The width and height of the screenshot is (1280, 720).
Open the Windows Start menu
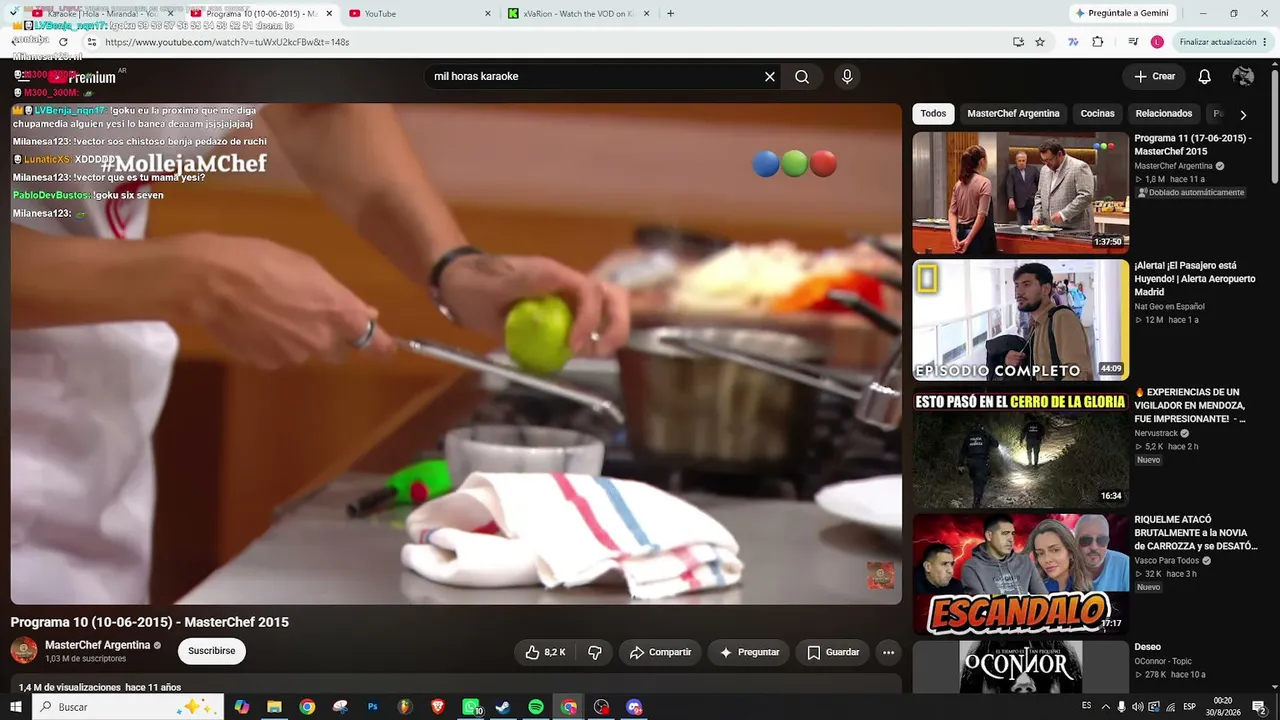click(15, 707)
